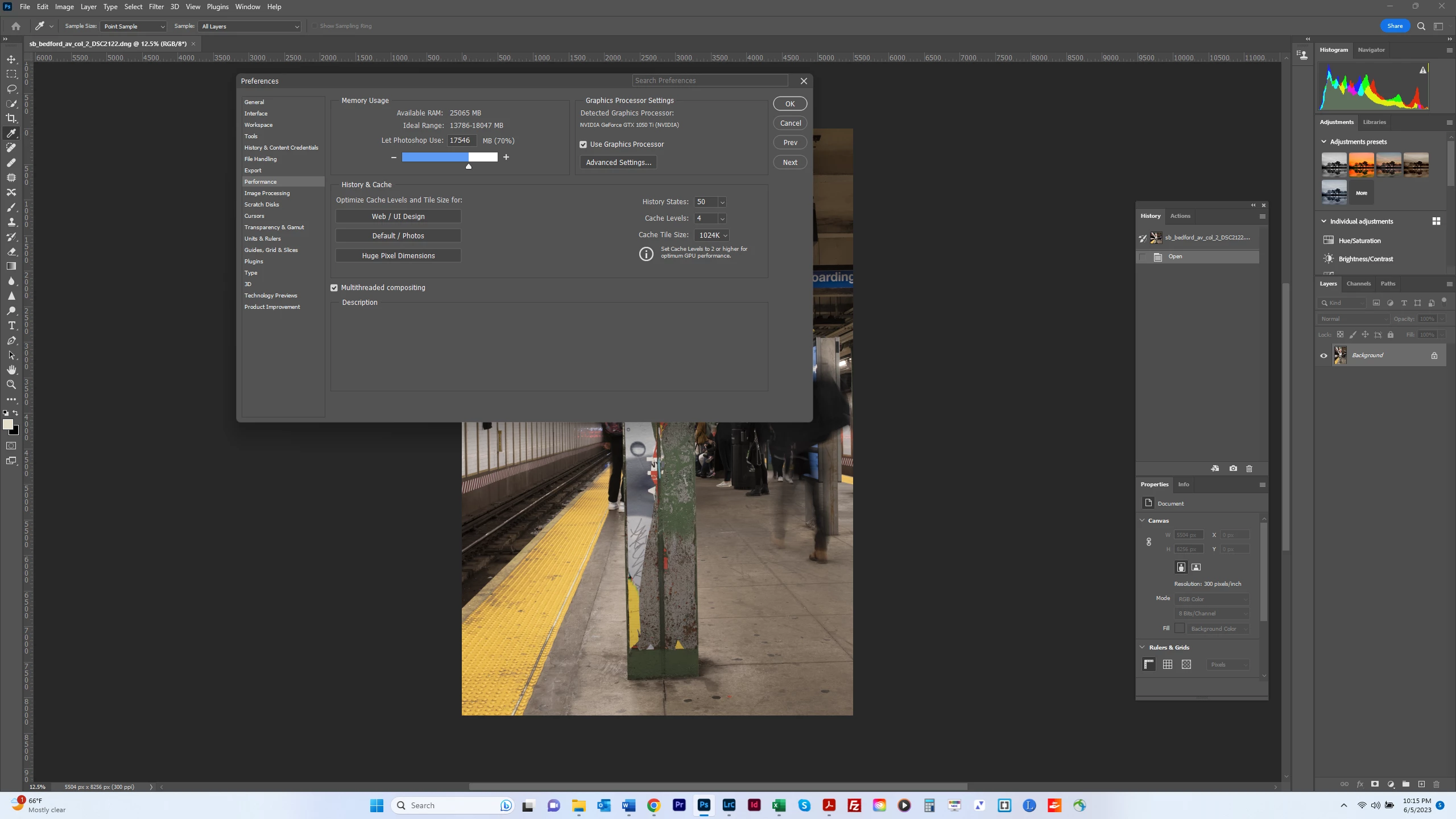Switch to the Channels tab

[x=1358, y=284]
